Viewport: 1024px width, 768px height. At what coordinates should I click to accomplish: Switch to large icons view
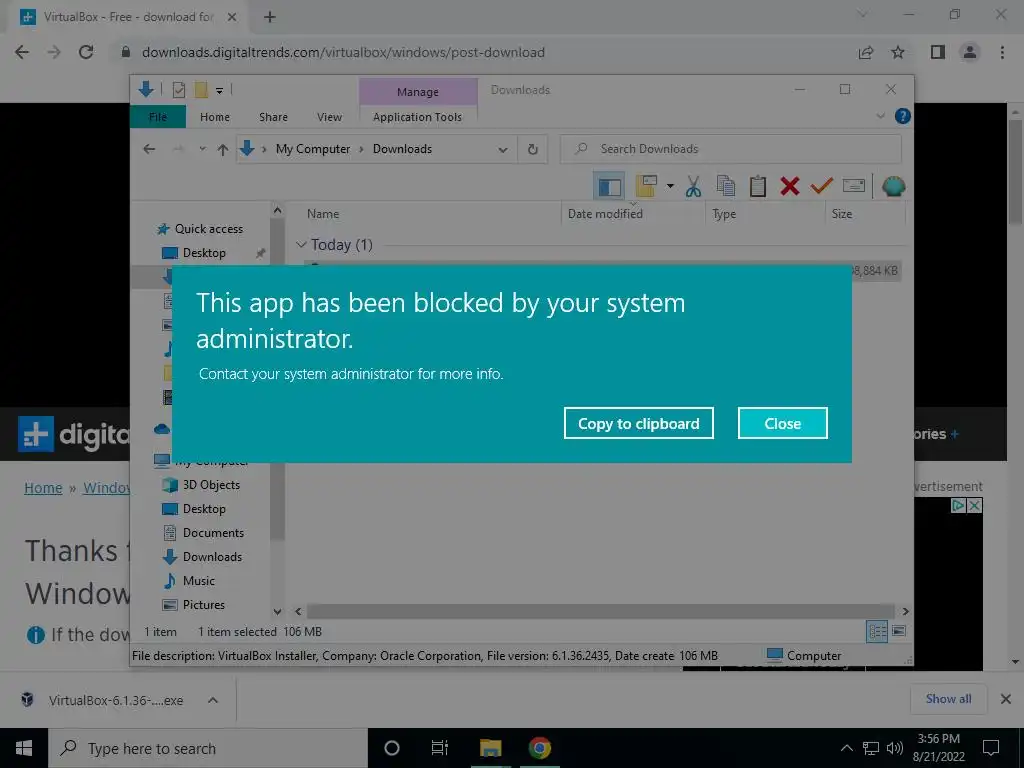point(899,631)
